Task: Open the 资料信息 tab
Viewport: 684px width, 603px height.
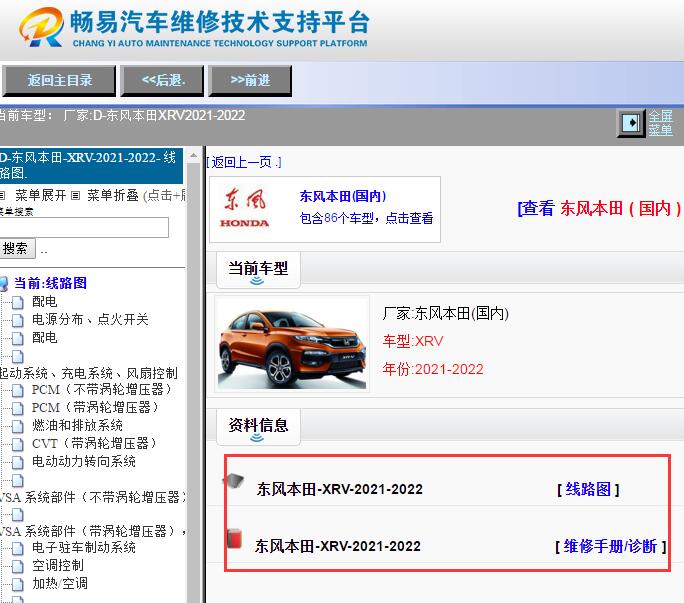Action: (x=258, y=425)
